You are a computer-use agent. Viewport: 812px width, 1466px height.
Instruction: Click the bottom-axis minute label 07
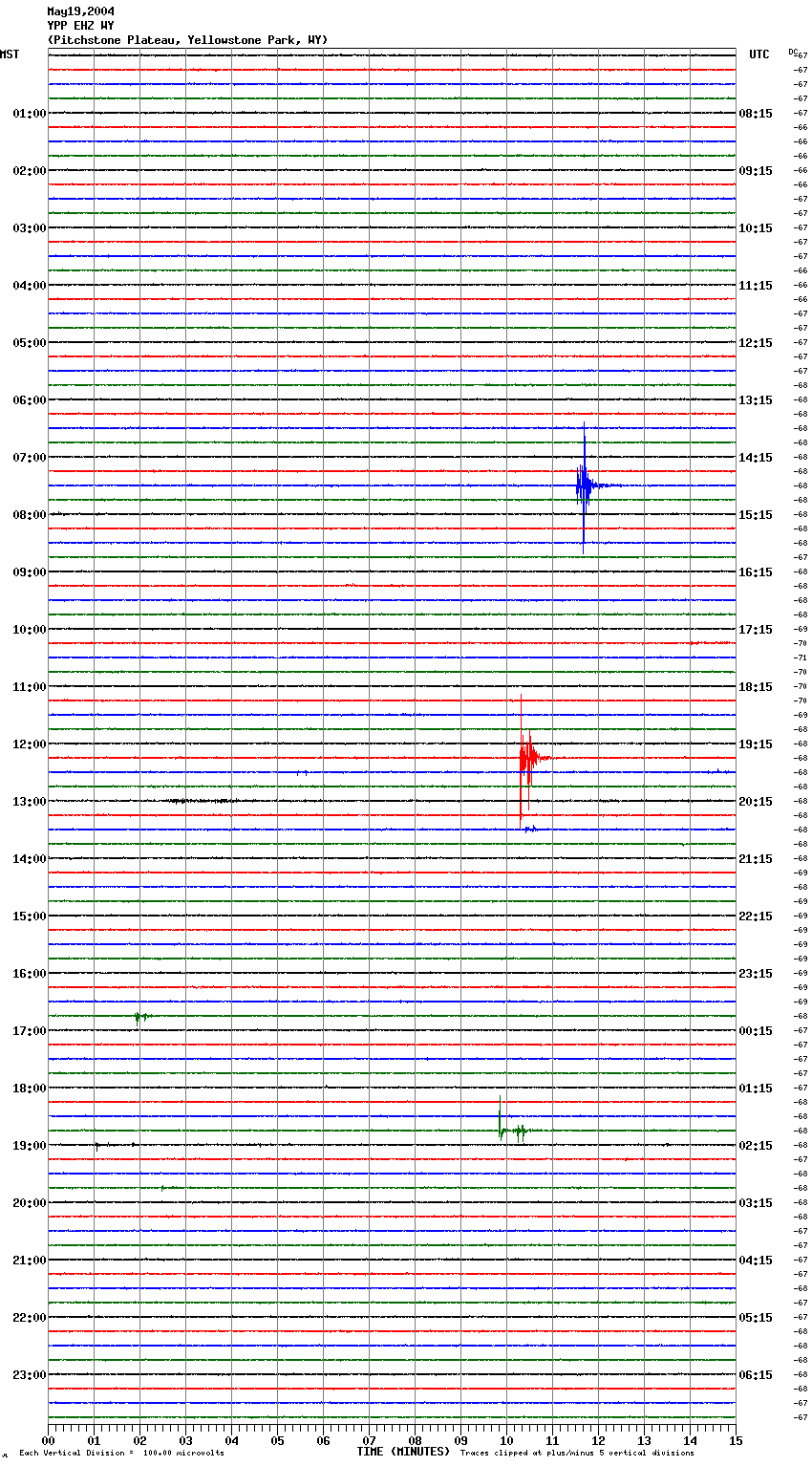[369, 1441]
